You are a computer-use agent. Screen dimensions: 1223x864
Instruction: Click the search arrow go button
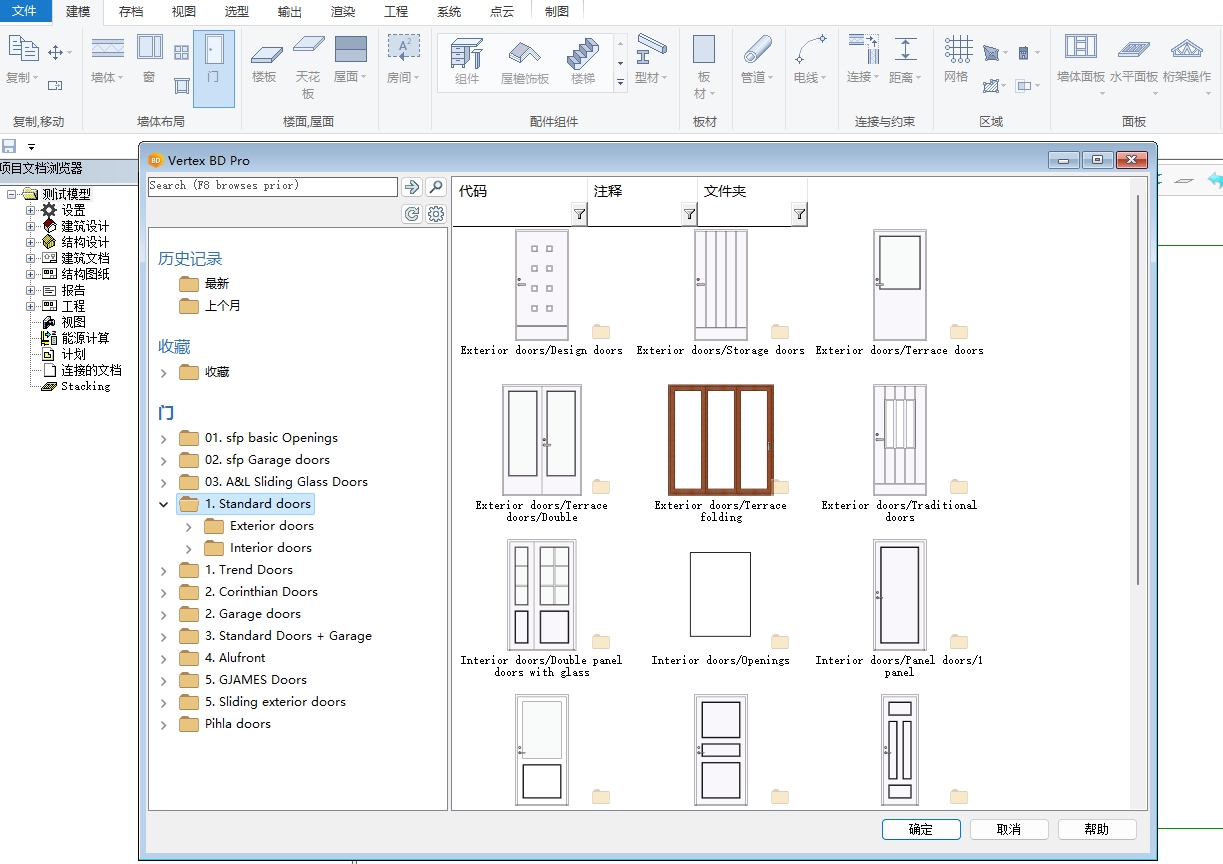click(411, 187)
